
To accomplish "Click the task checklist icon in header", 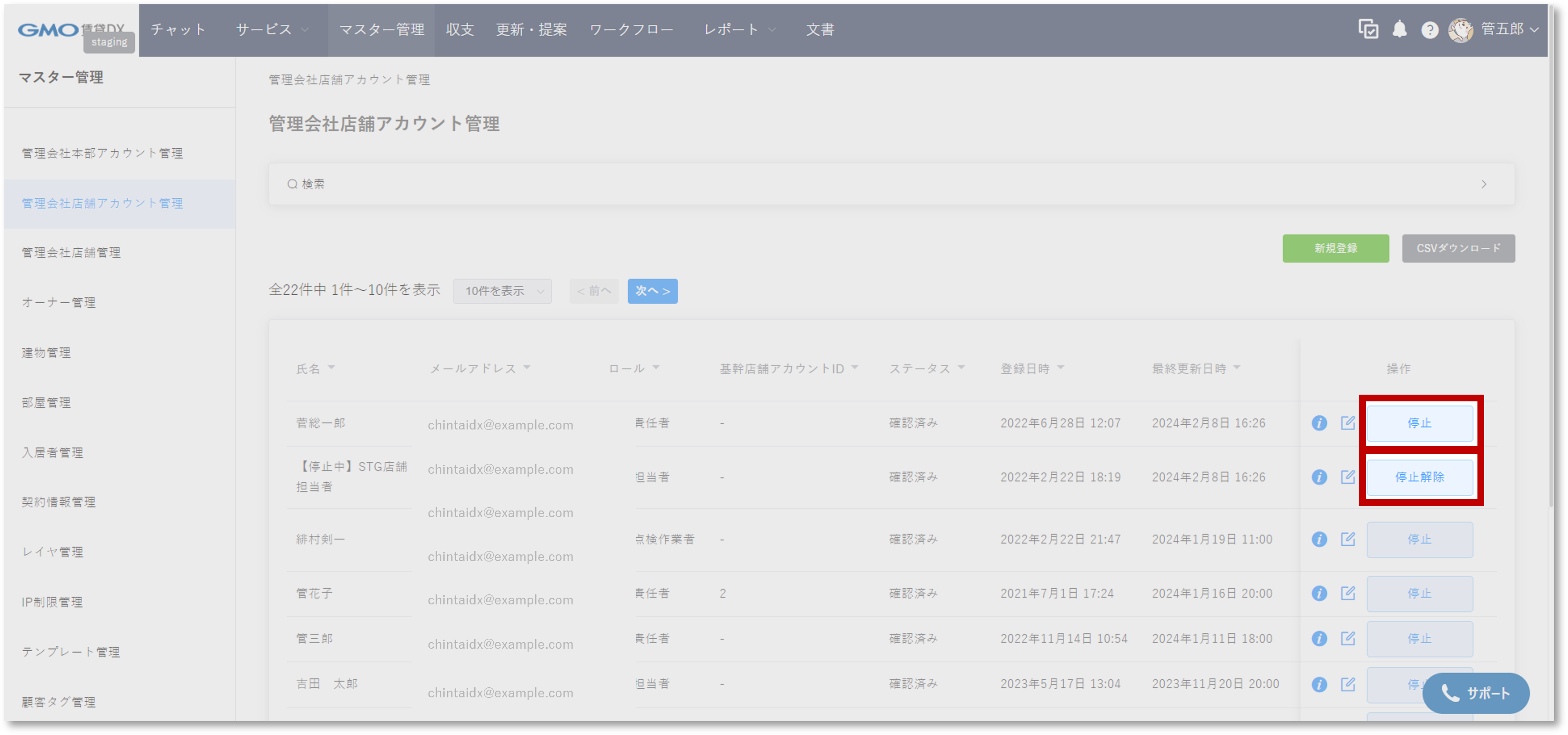I will click(x=1368, y=29).
